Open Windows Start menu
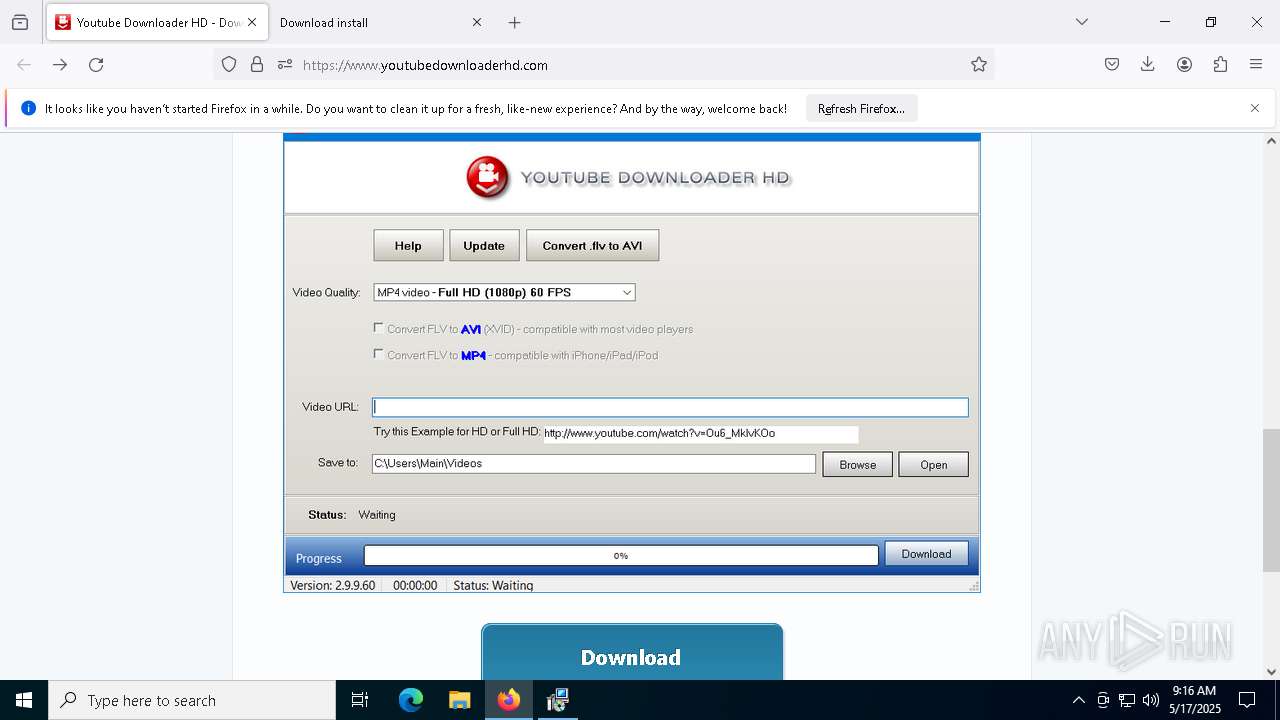1280x720 pixels. (24, 700)
